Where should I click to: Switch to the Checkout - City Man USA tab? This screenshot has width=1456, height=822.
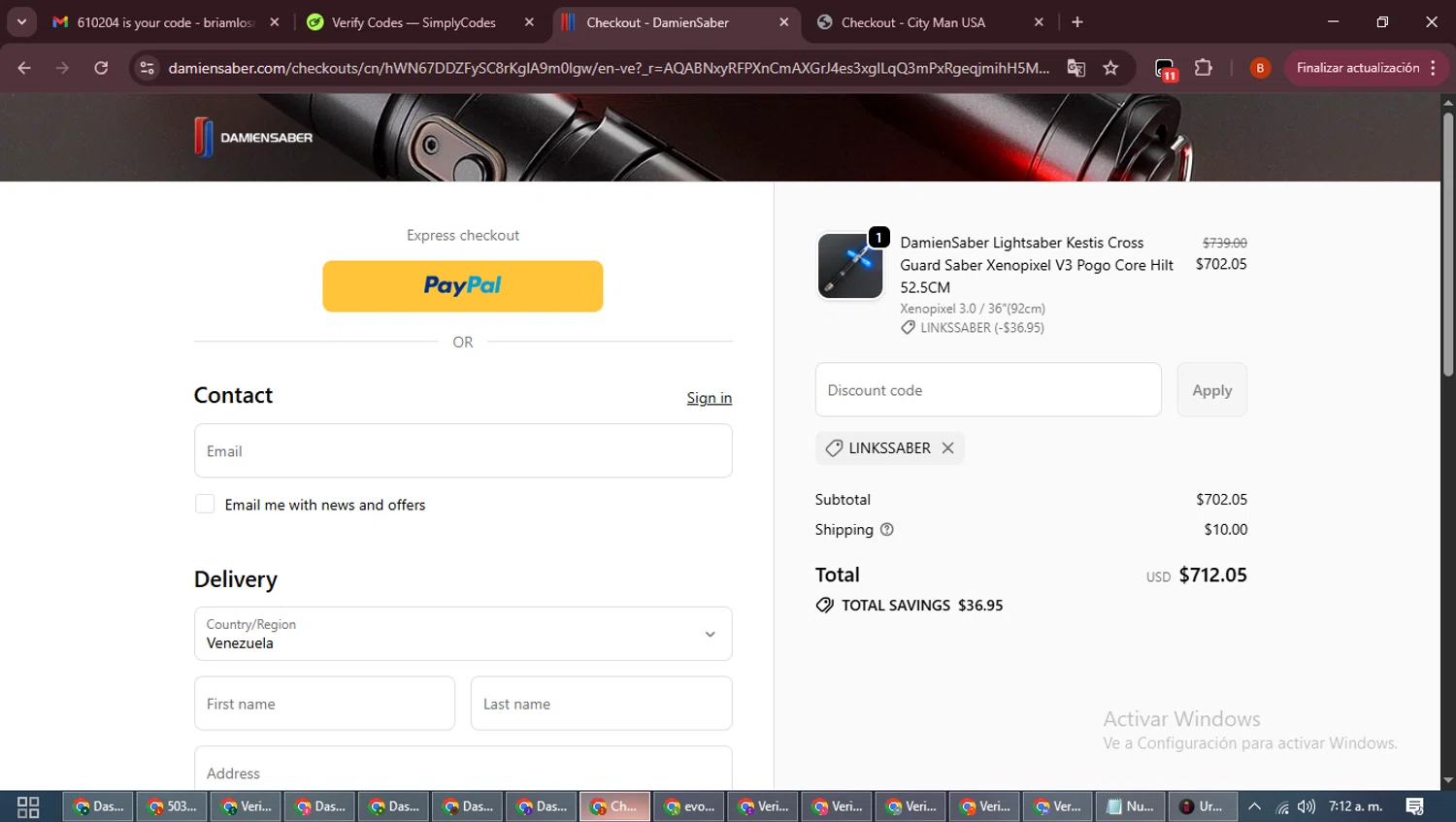913,21
